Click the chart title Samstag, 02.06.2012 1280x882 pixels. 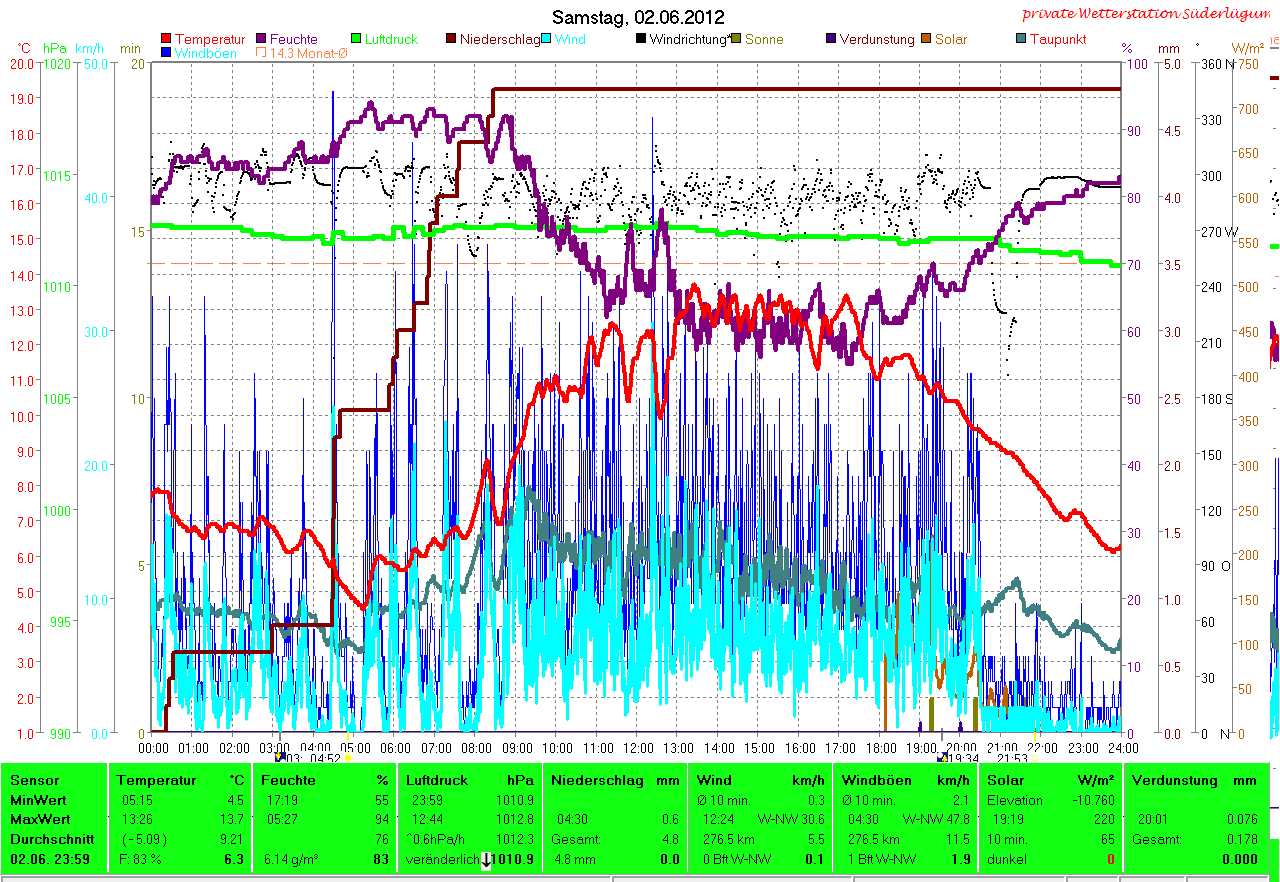tap(639, 17)
